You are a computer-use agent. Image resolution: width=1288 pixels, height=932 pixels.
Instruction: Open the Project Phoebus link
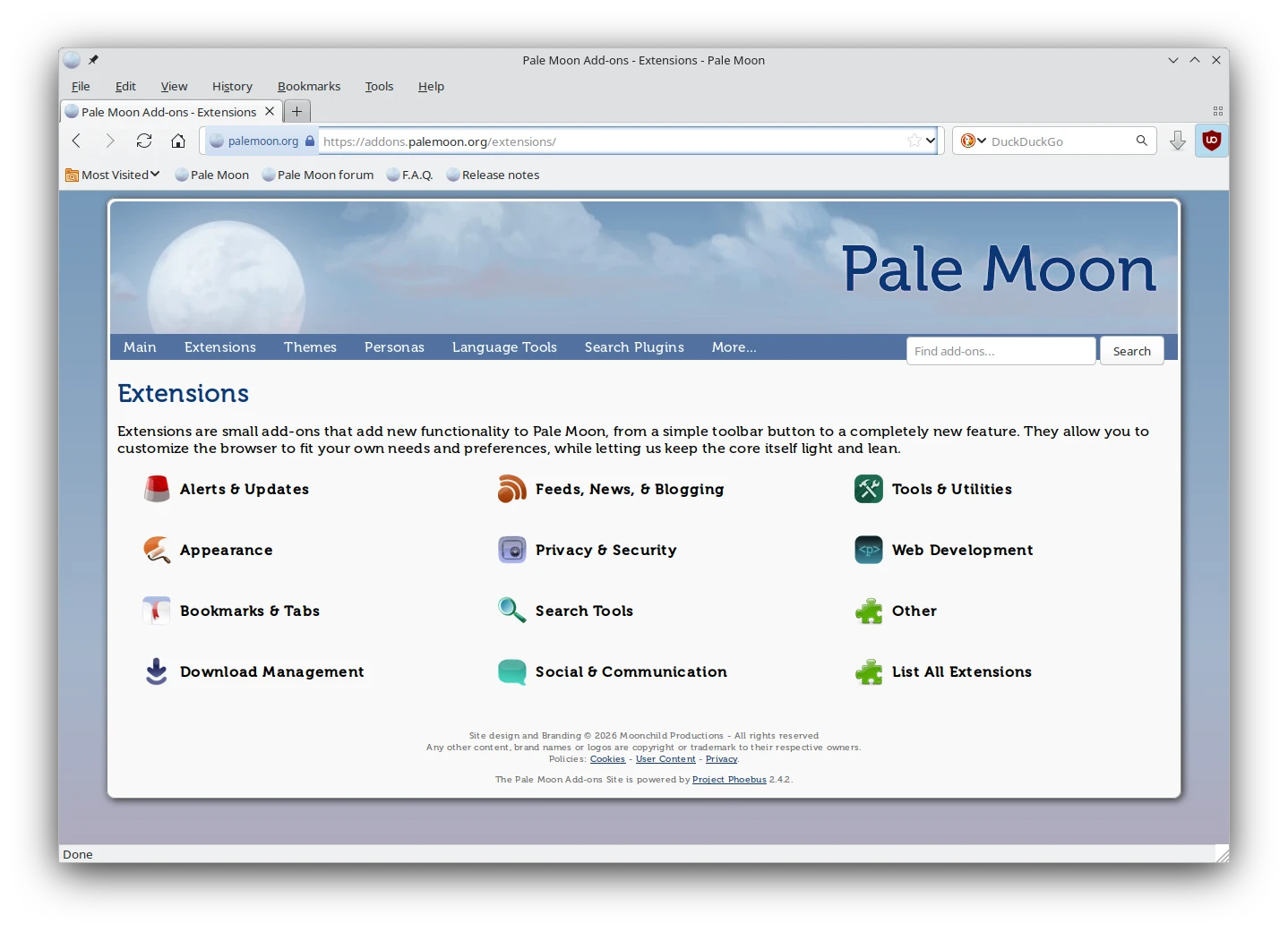point(729,780)
